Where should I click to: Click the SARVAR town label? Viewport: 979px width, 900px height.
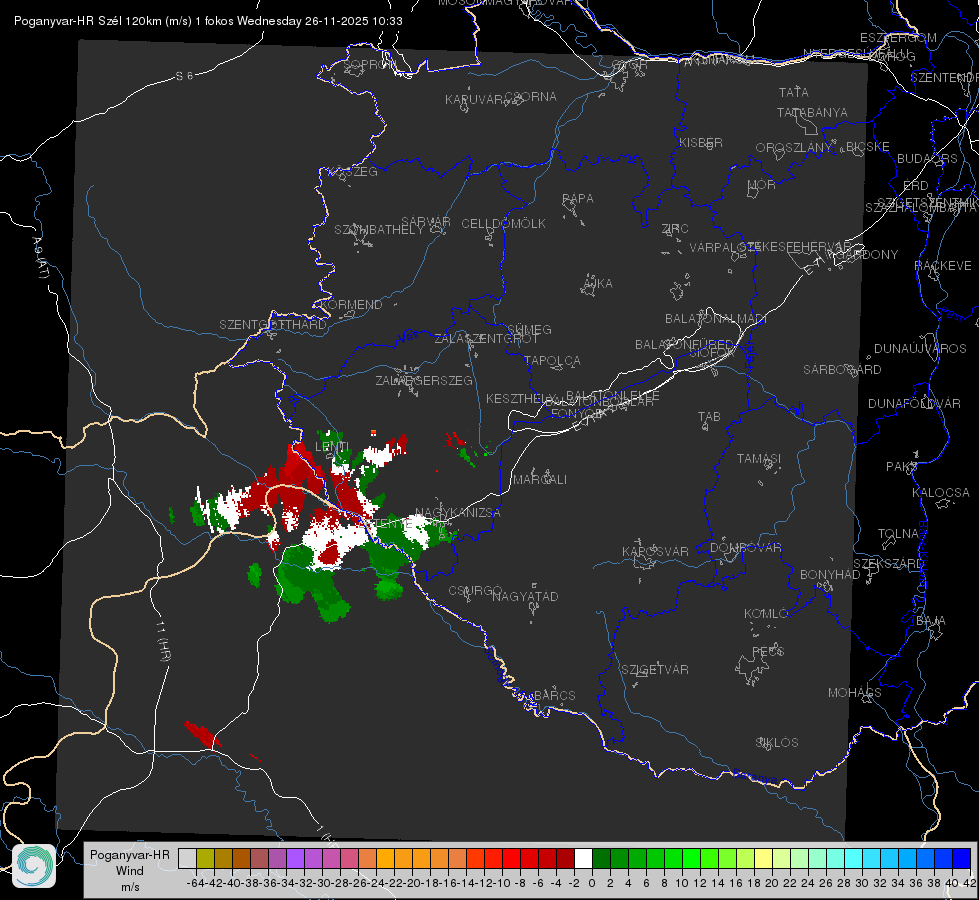[426, 221]
